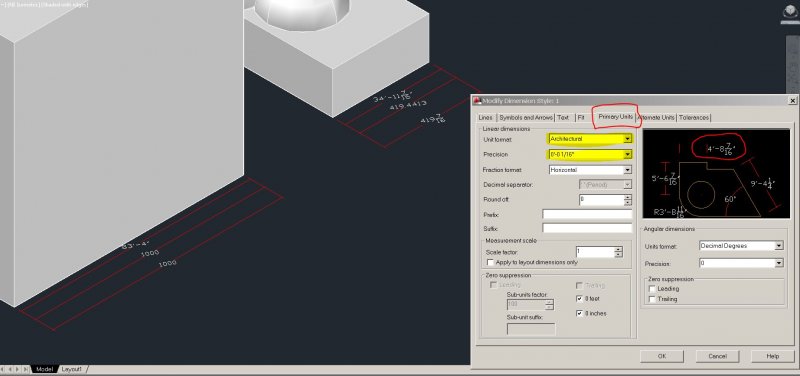
Task: Enable Apply to layout dimensions only
Action: (490, 262)
